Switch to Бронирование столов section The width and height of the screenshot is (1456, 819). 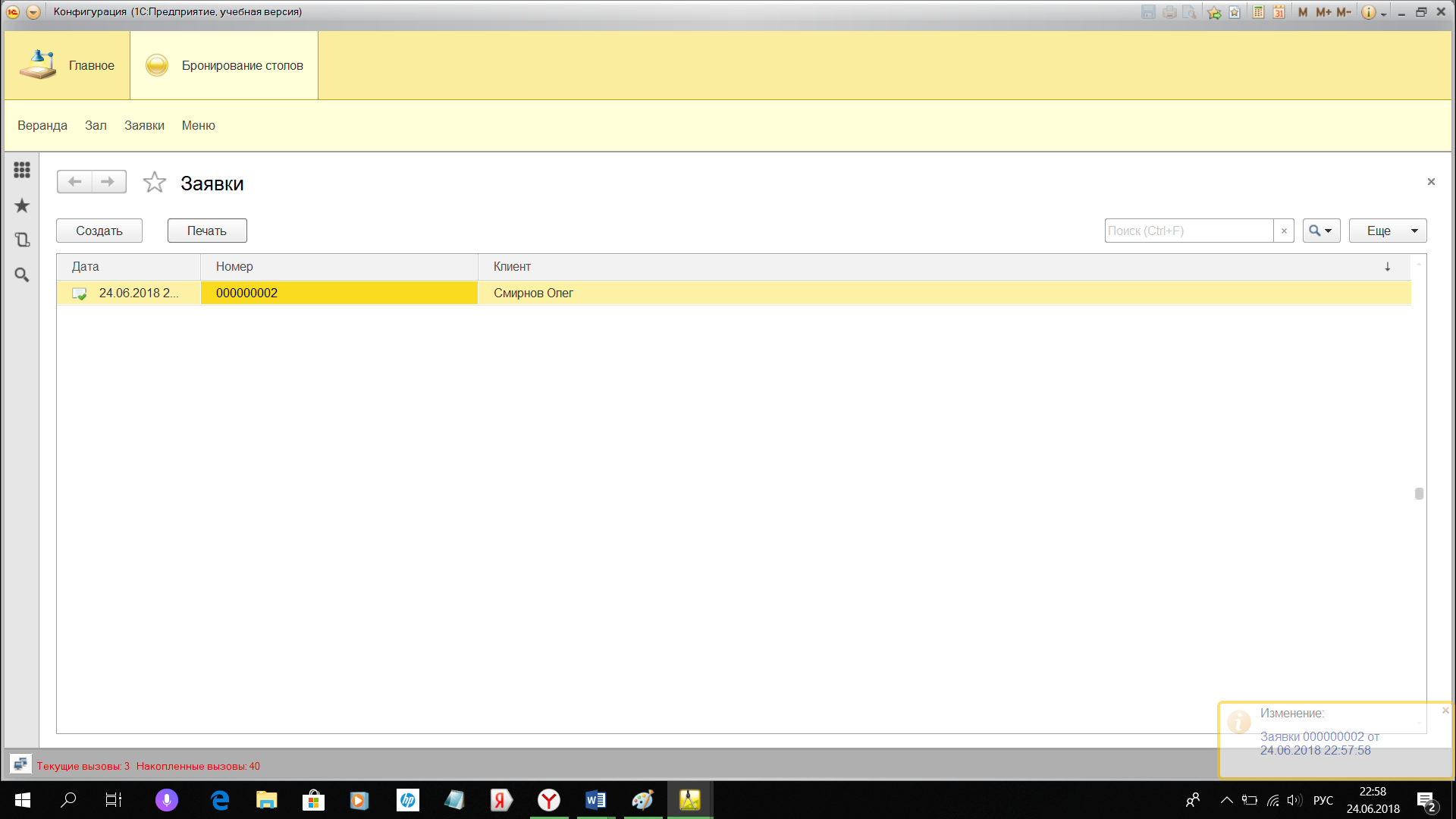pos(224,65)
